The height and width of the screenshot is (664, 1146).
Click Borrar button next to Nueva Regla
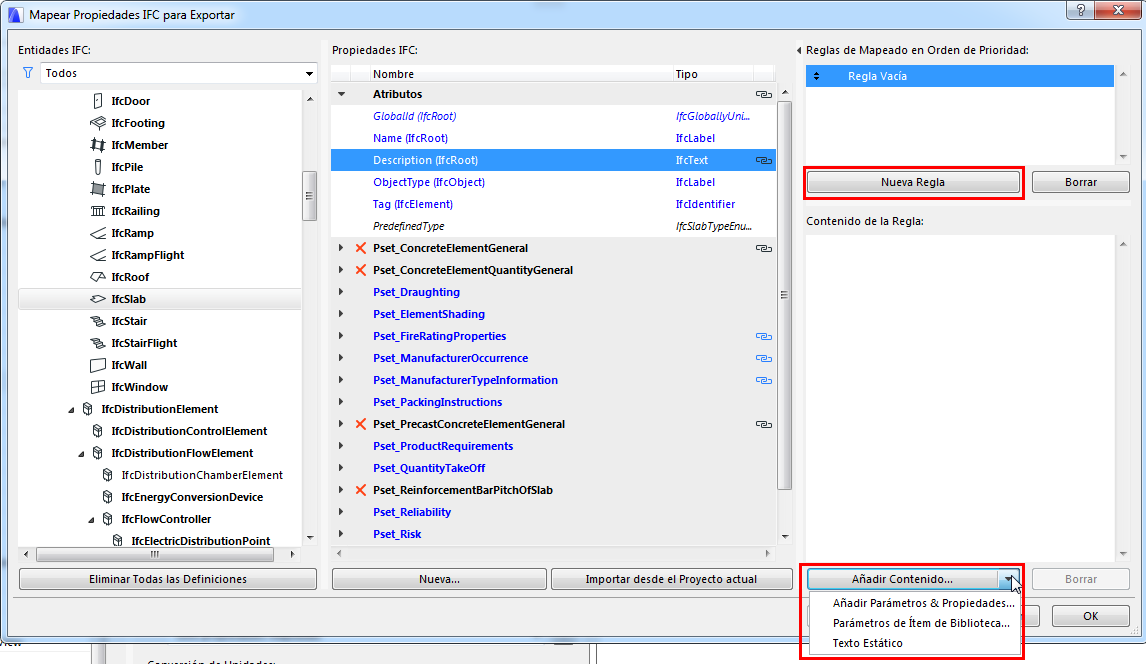coord(1080,182)
